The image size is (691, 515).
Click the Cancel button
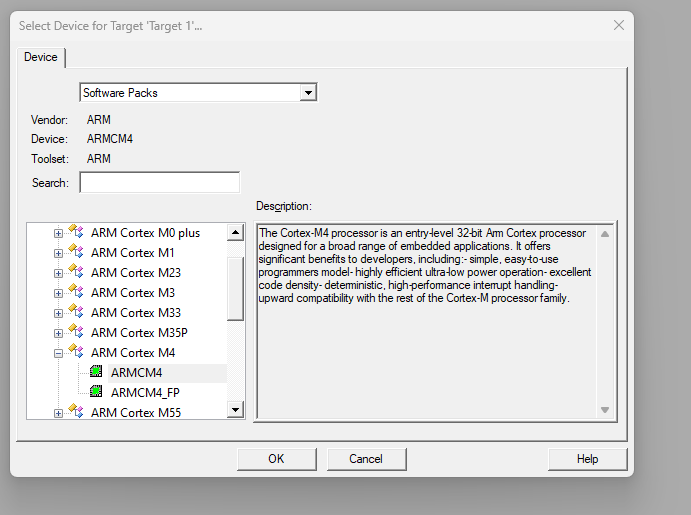366,459
